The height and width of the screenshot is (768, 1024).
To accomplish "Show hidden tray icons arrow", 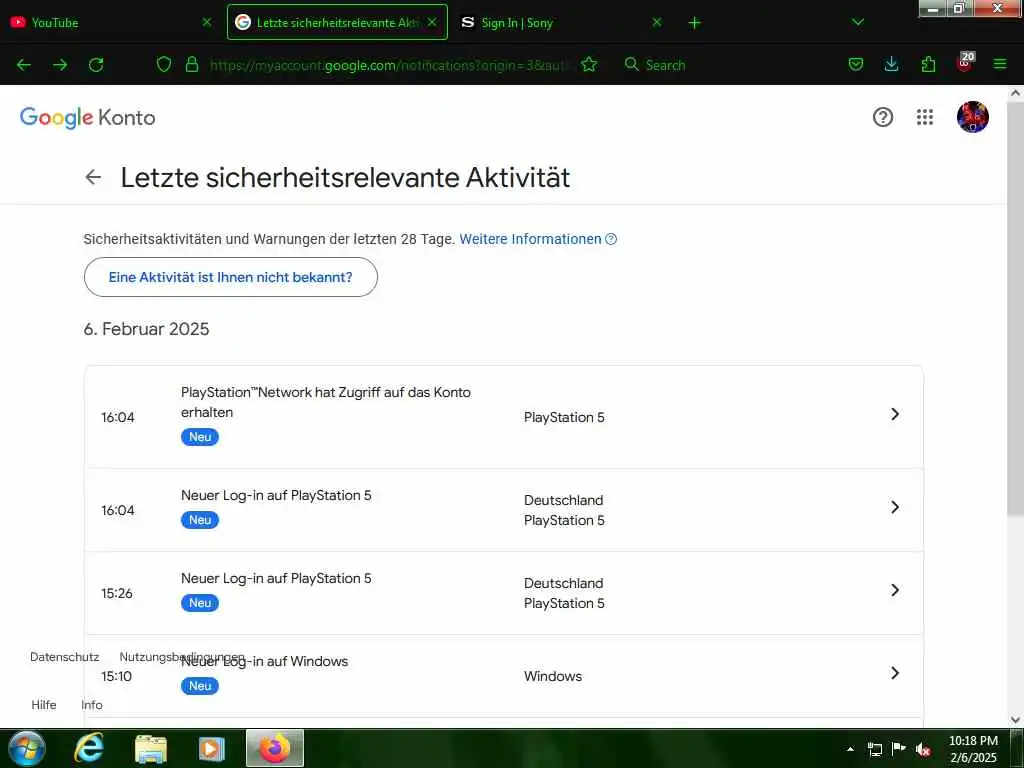I will tap(850, 749).
